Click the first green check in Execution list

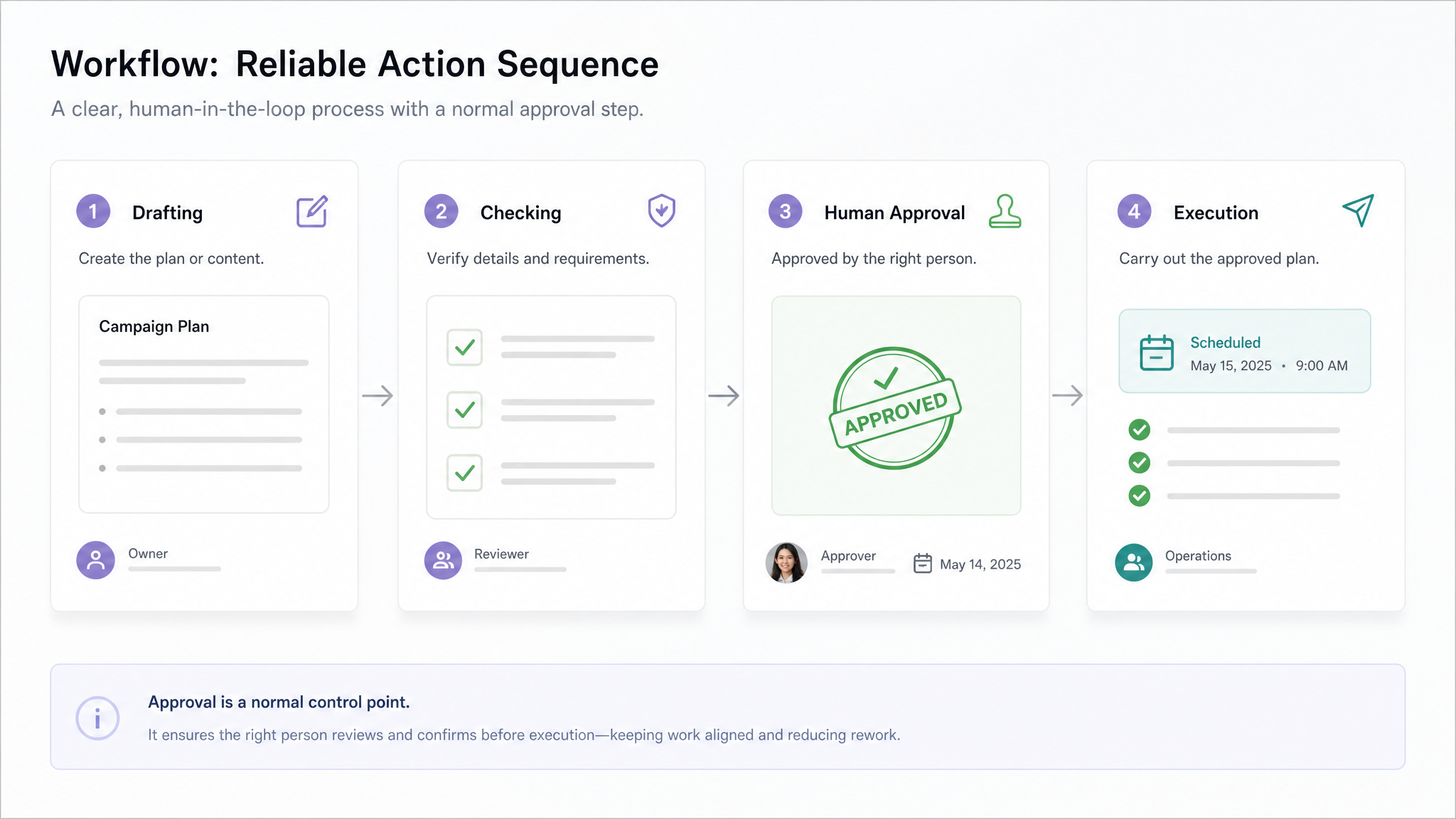click(x=1140, y=429)
